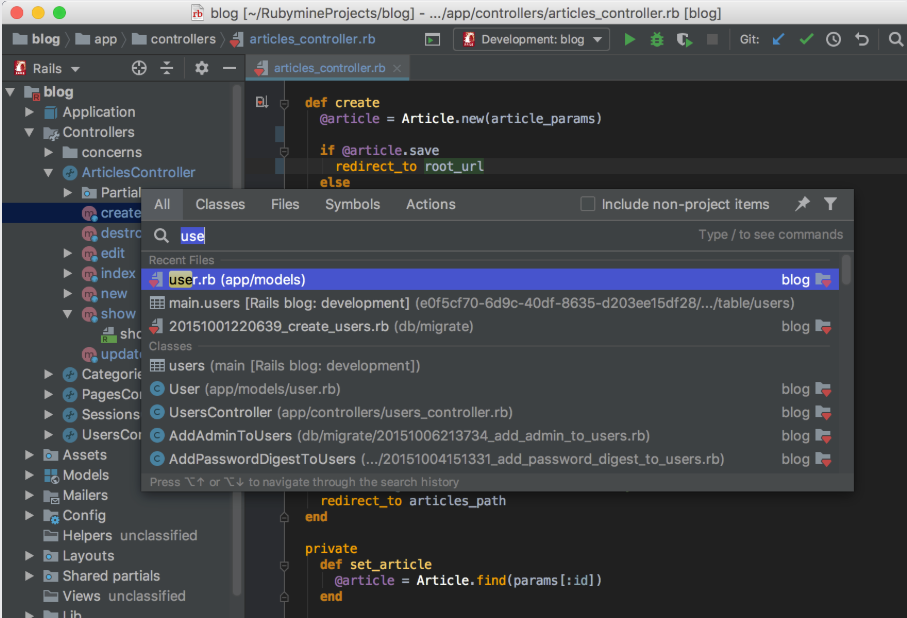907x618 pixels.
Task: Open Rails panel settings gear
Action: 201,68
